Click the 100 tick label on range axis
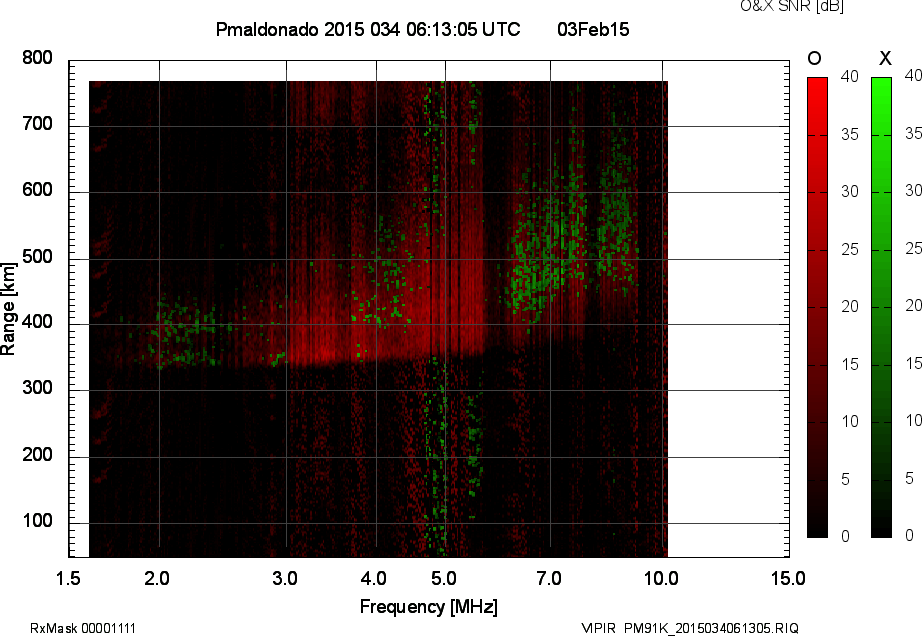The width and height of the screenshot is (922, 636). [37, 521]
